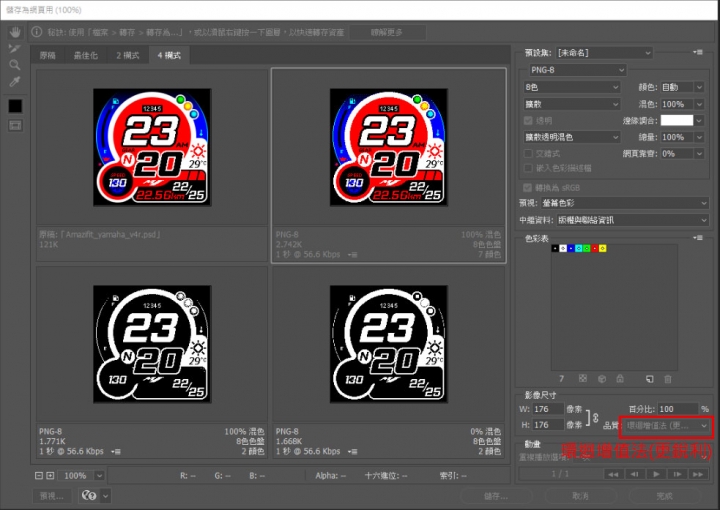Switch to the 2 欄式 tab

coord(128,56)
